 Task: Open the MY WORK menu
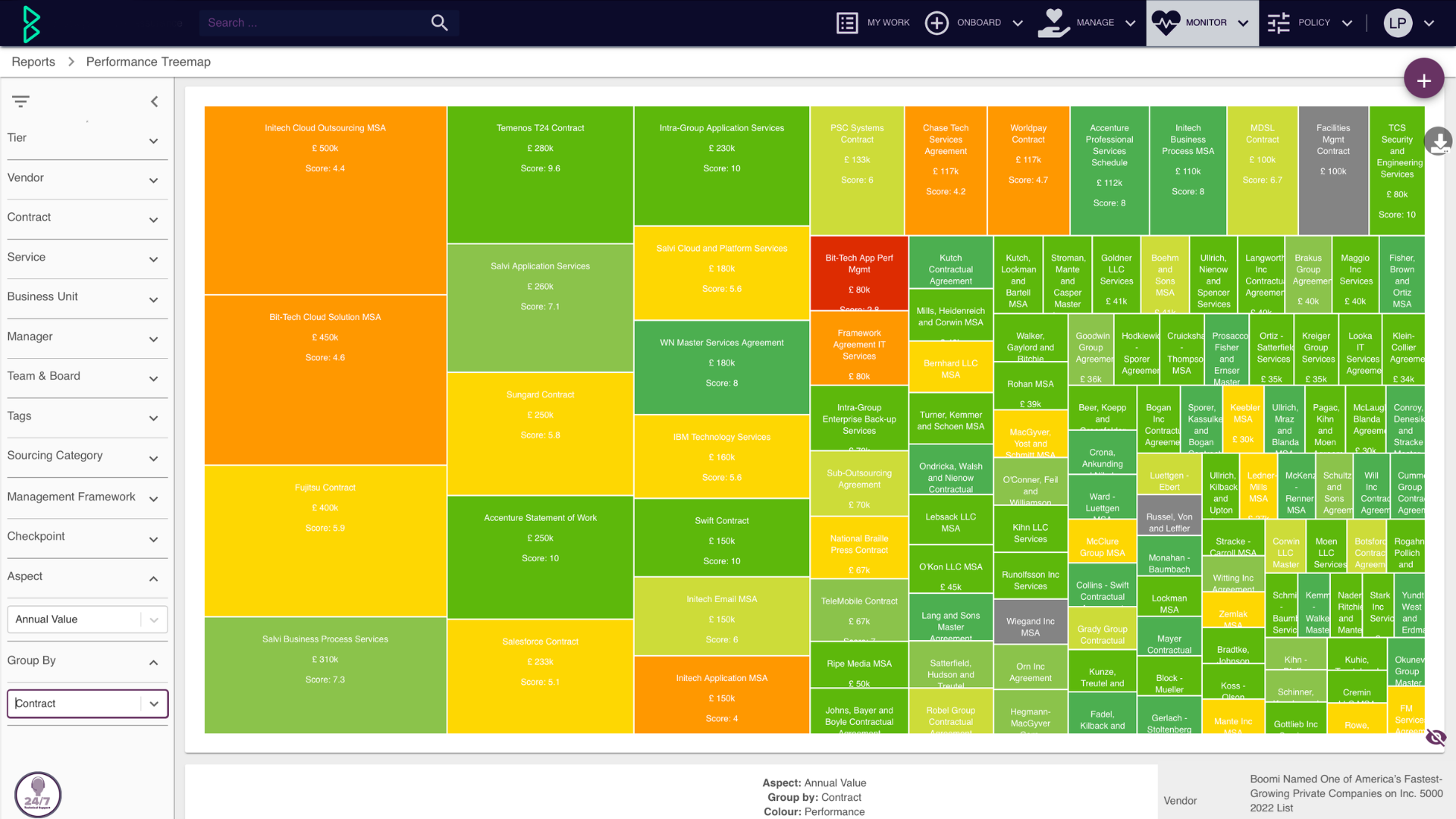tap(888, 23)
